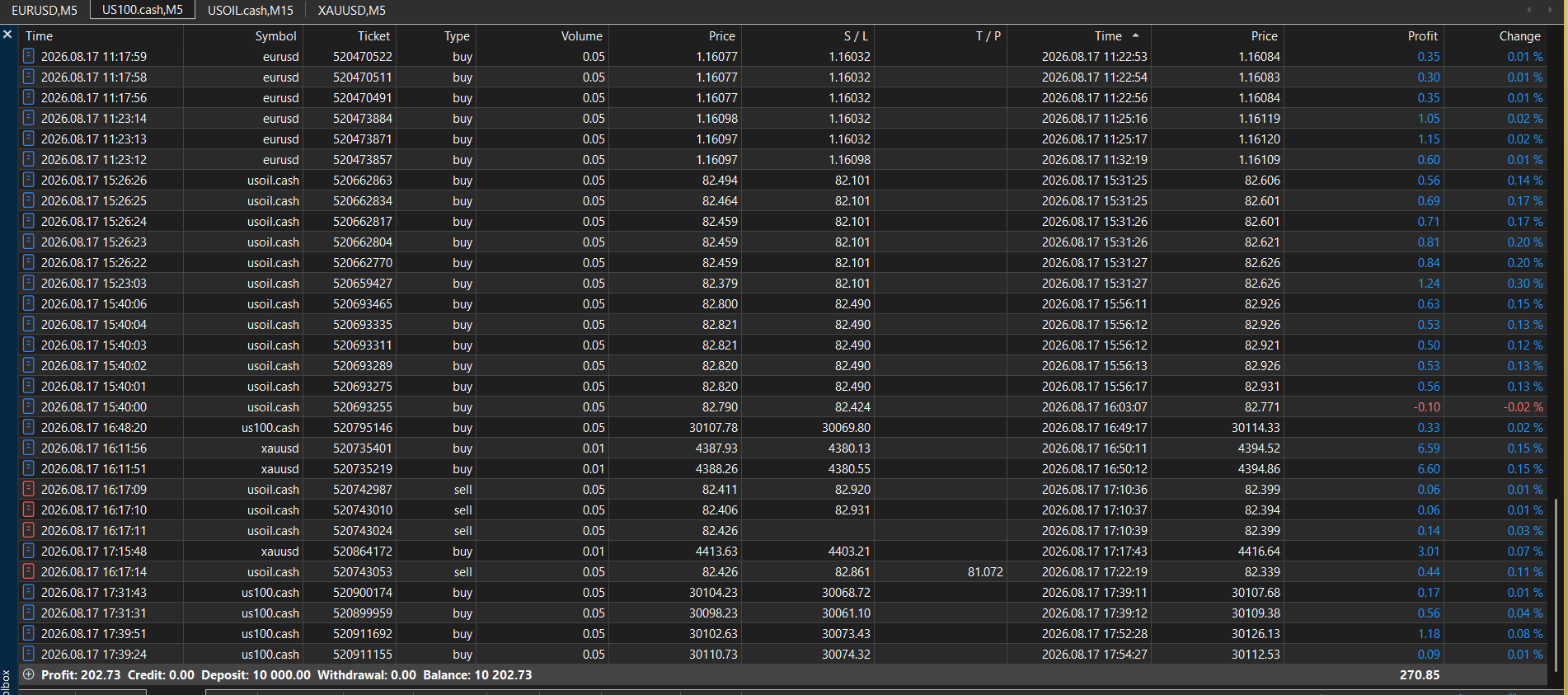Select the total profit 270.85

click(1420, 674)
